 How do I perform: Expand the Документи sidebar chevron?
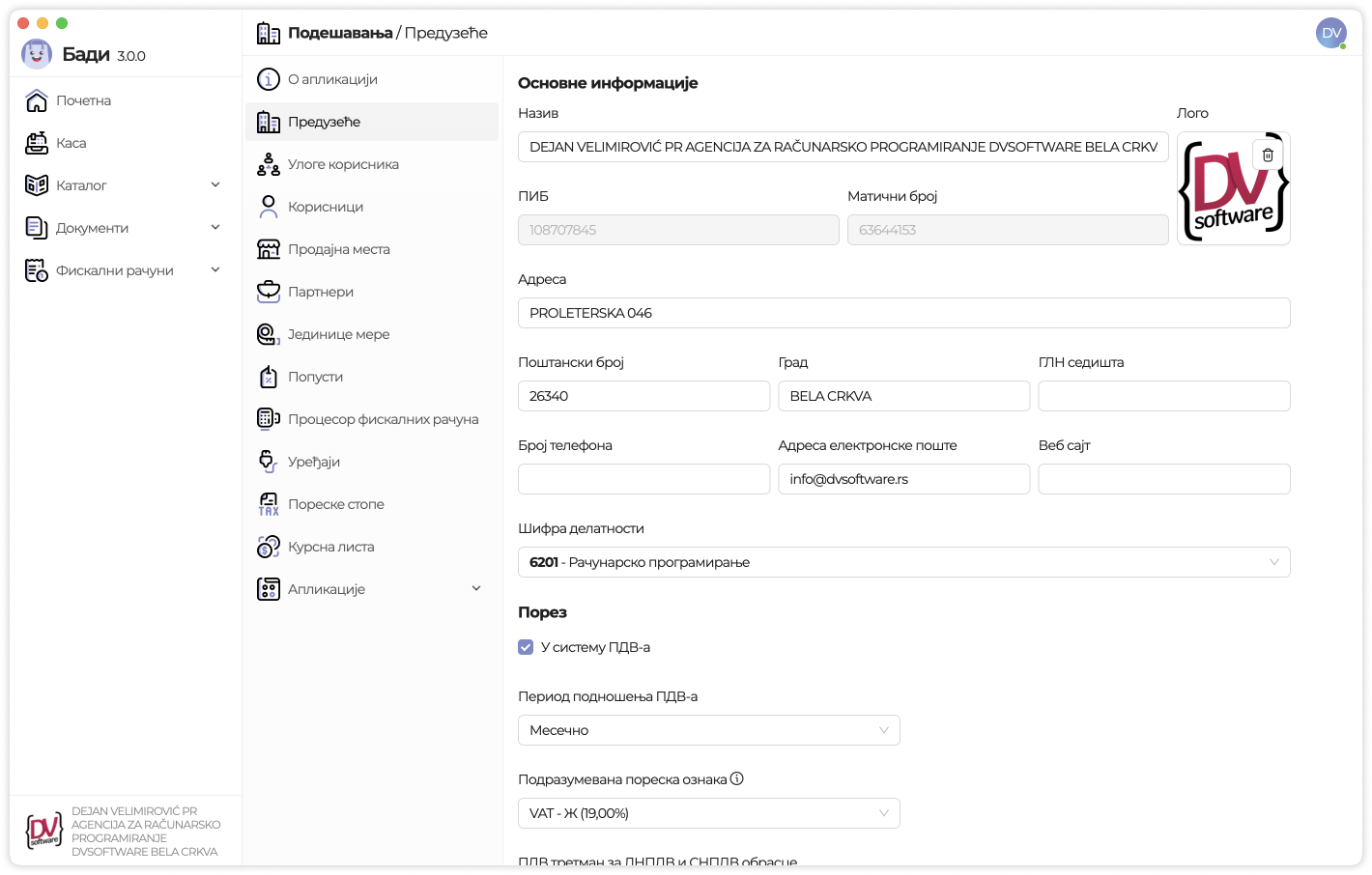[215, 227]
